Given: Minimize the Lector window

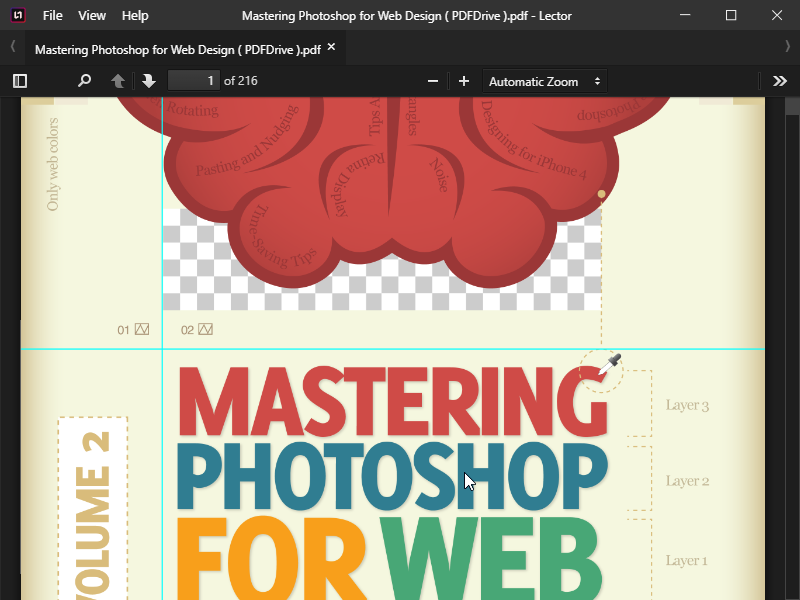Looking at the screenshot, I should [685, 15].
